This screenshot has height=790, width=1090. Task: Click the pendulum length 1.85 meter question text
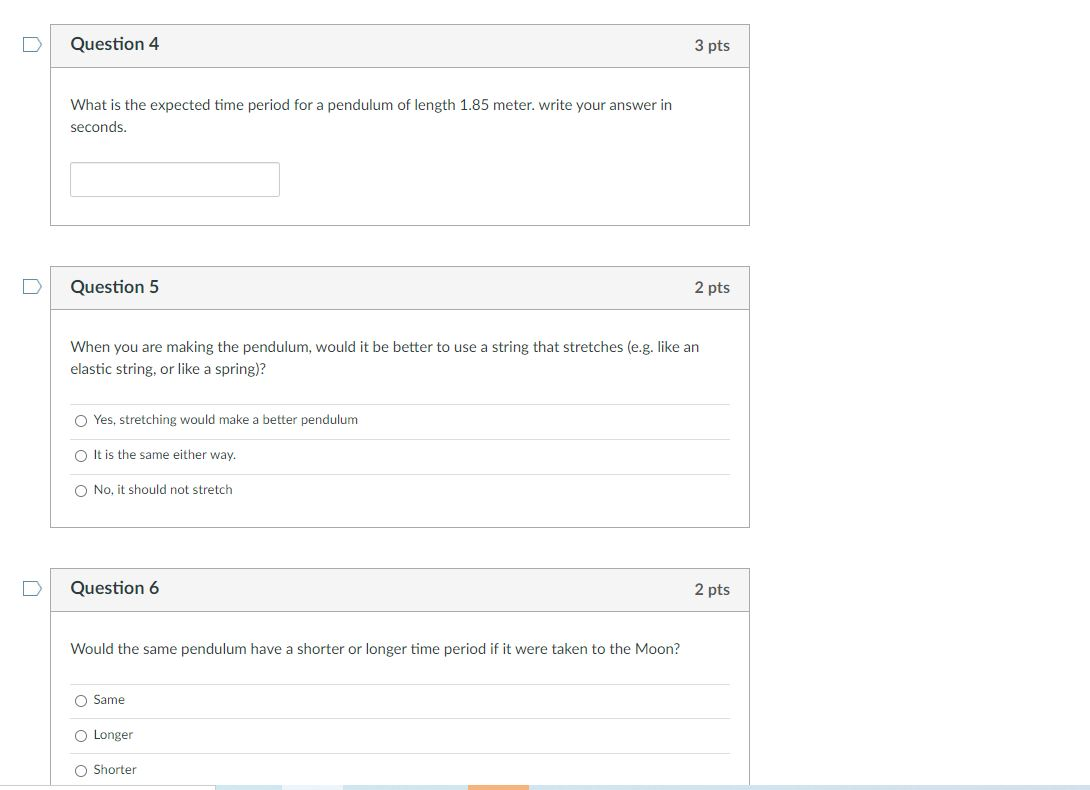(x=371, y=115)
